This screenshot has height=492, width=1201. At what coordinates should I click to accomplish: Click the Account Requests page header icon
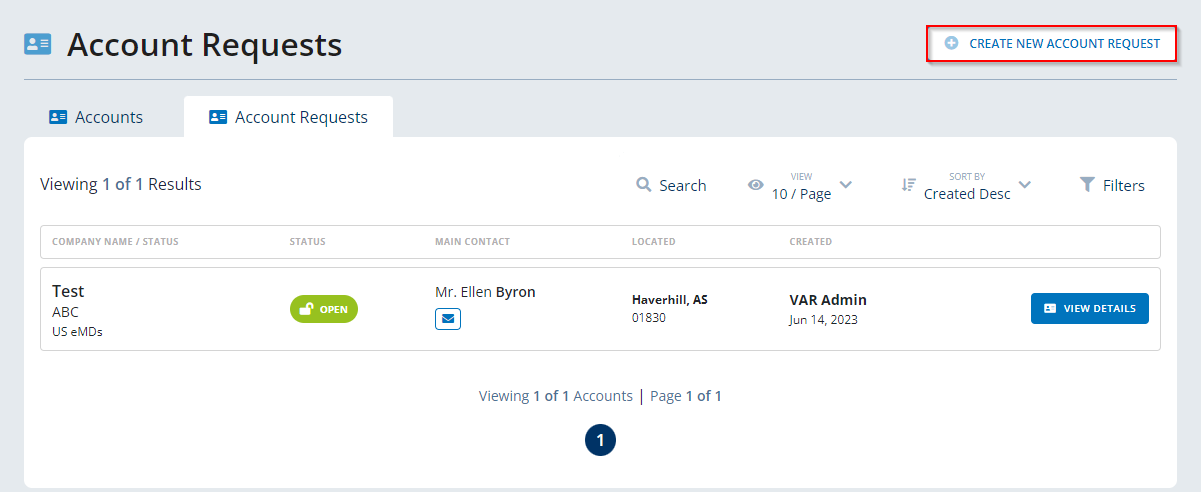tap(38, 45)
